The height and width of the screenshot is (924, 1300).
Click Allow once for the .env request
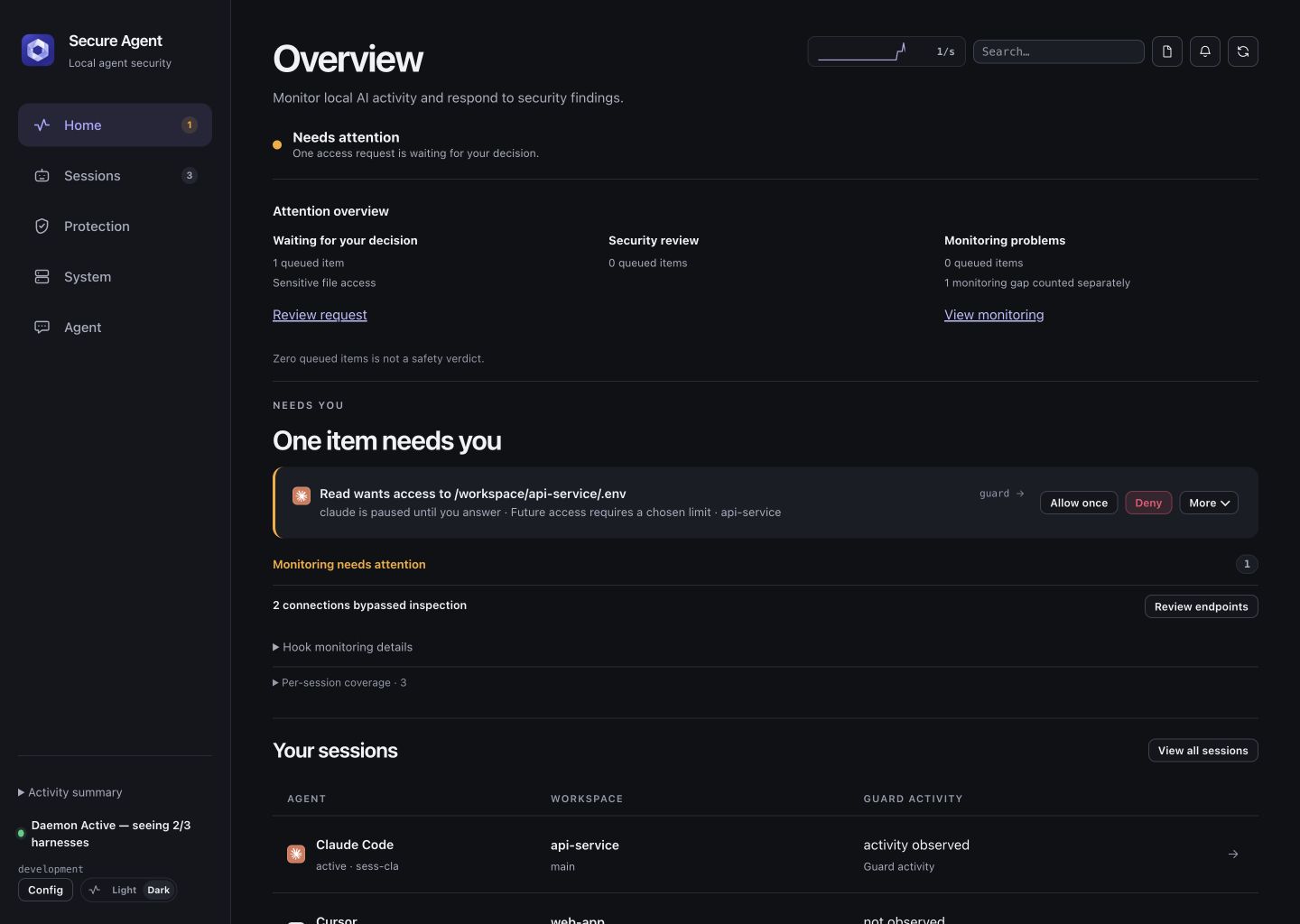tap(1079, 503)
